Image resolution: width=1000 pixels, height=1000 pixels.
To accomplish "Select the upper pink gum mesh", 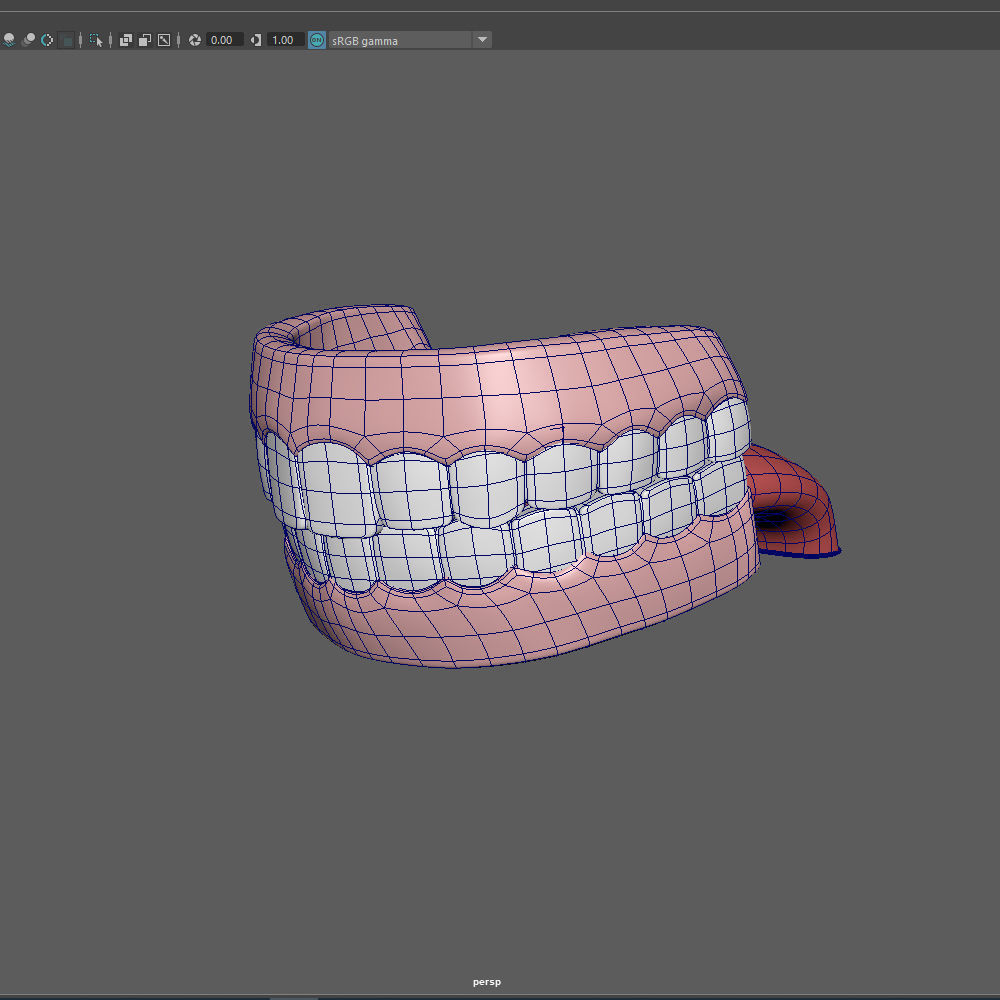I will pyautogui.click(x=500, y=390).
